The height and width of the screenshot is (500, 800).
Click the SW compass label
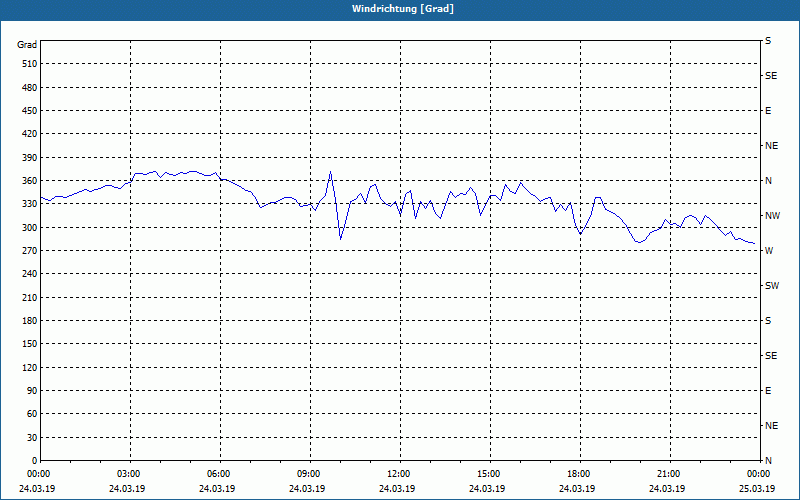click(x=772, y=286)
